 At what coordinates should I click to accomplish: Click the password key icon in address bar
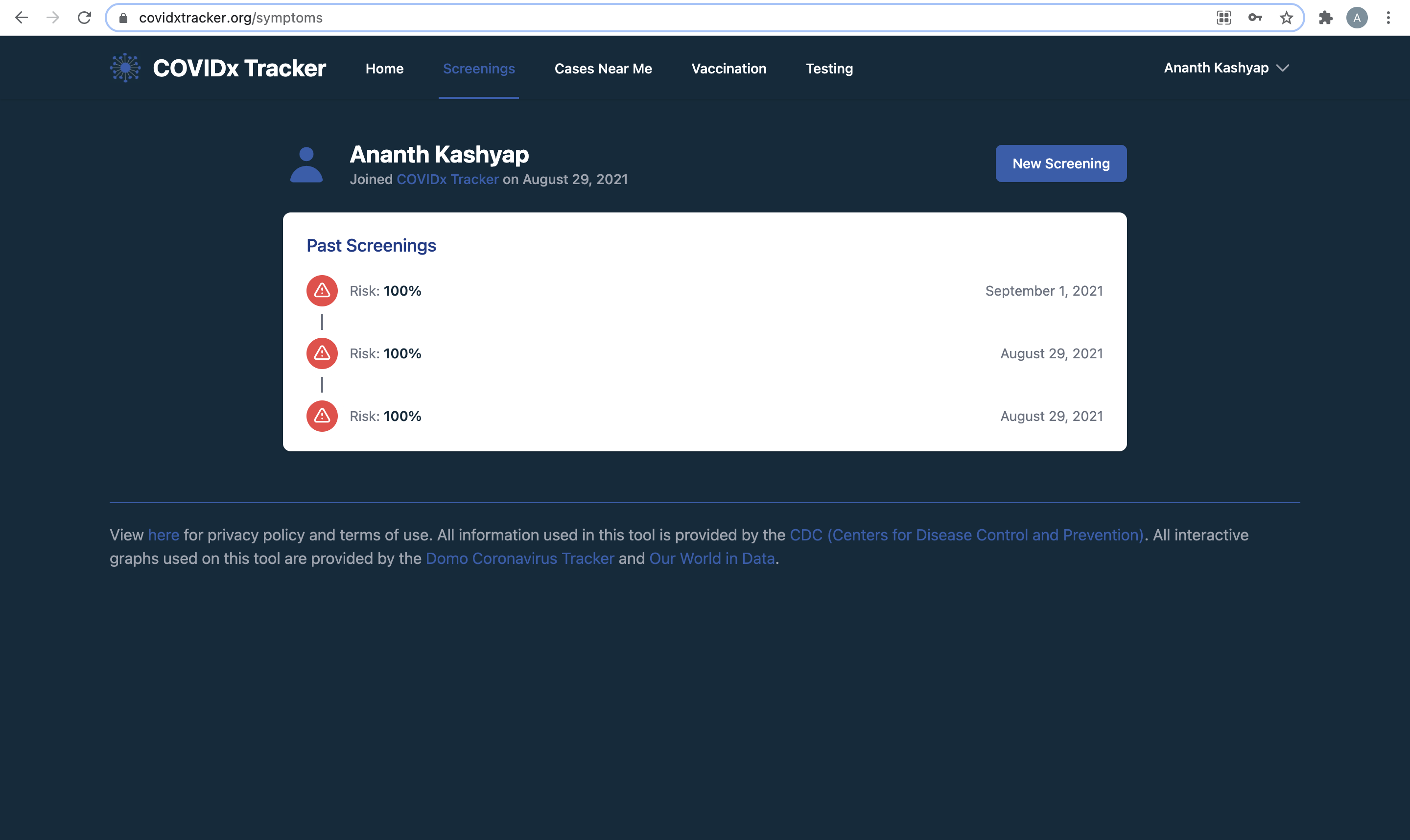point(1255,18)
